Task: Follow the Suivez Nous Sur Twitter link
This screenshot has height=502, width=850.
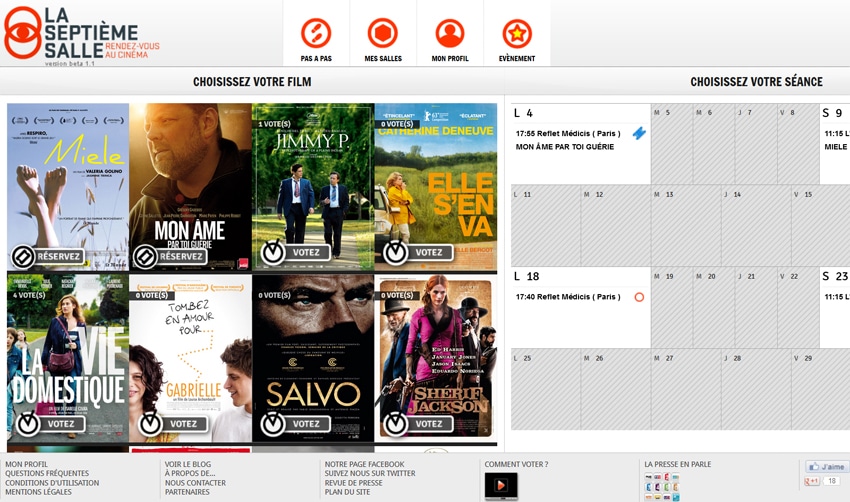Action: pos(370,474)
